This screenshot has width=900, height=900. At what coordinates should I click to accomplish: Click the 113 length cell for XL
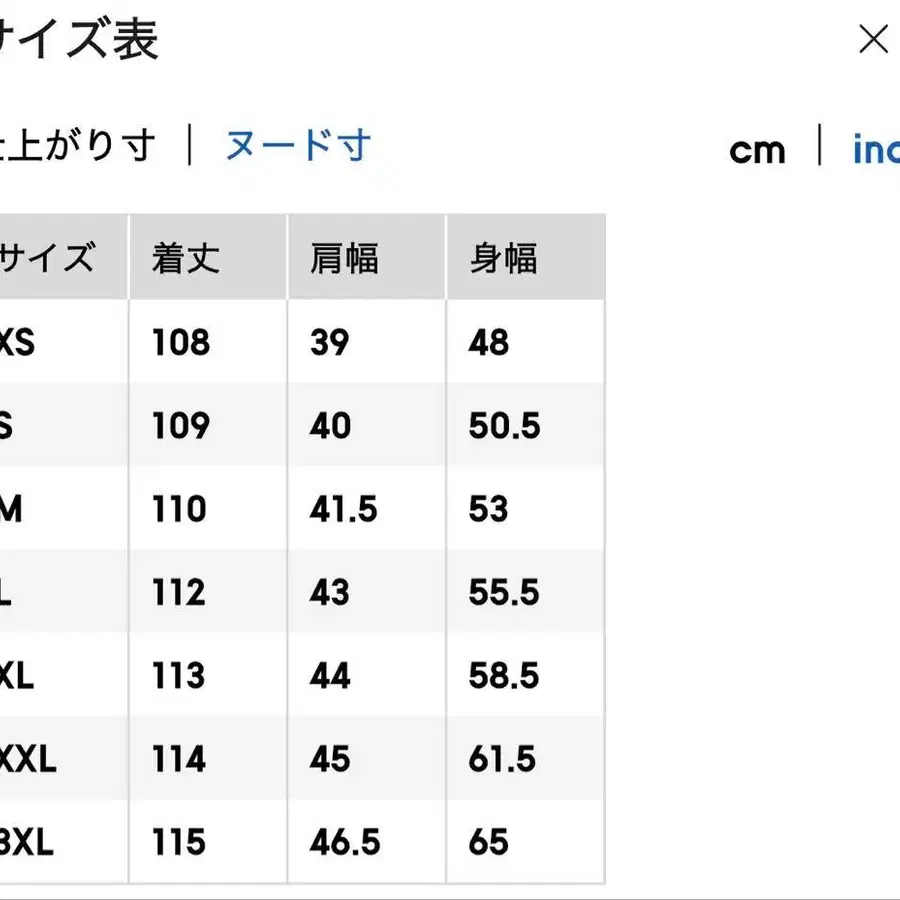(x=181, y=676)
